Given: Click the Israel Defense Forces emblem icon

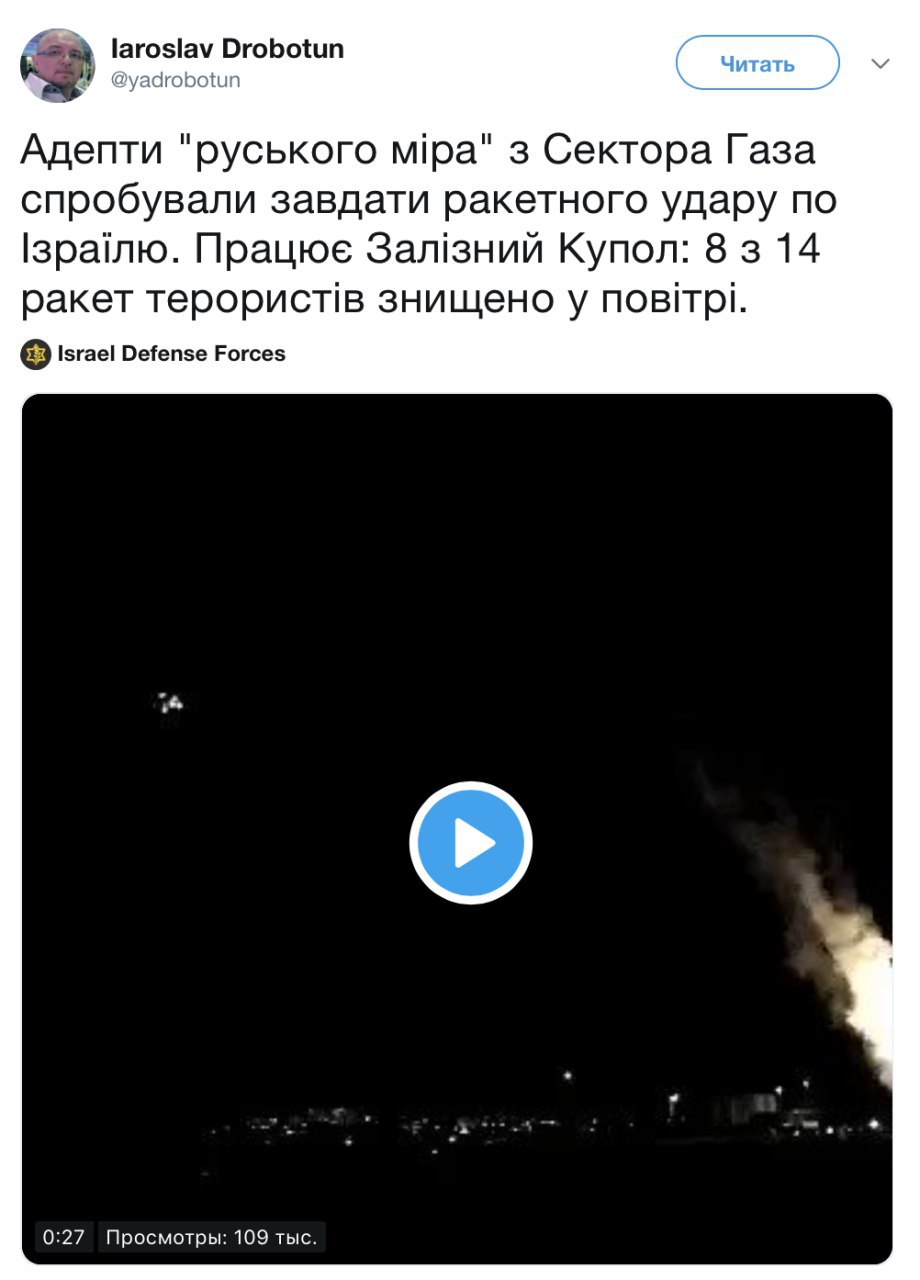Looking at the screenshot, I should 36,354.
